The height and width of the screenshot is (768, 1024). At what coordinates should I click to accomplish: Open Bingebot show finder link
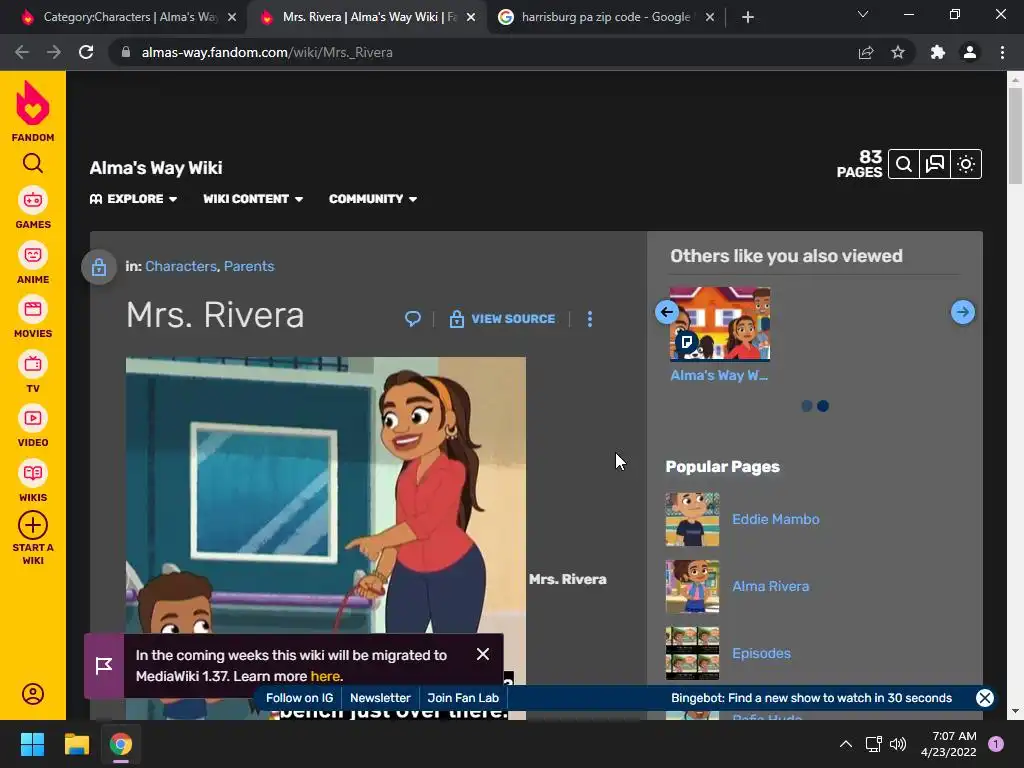click(811, 697)
